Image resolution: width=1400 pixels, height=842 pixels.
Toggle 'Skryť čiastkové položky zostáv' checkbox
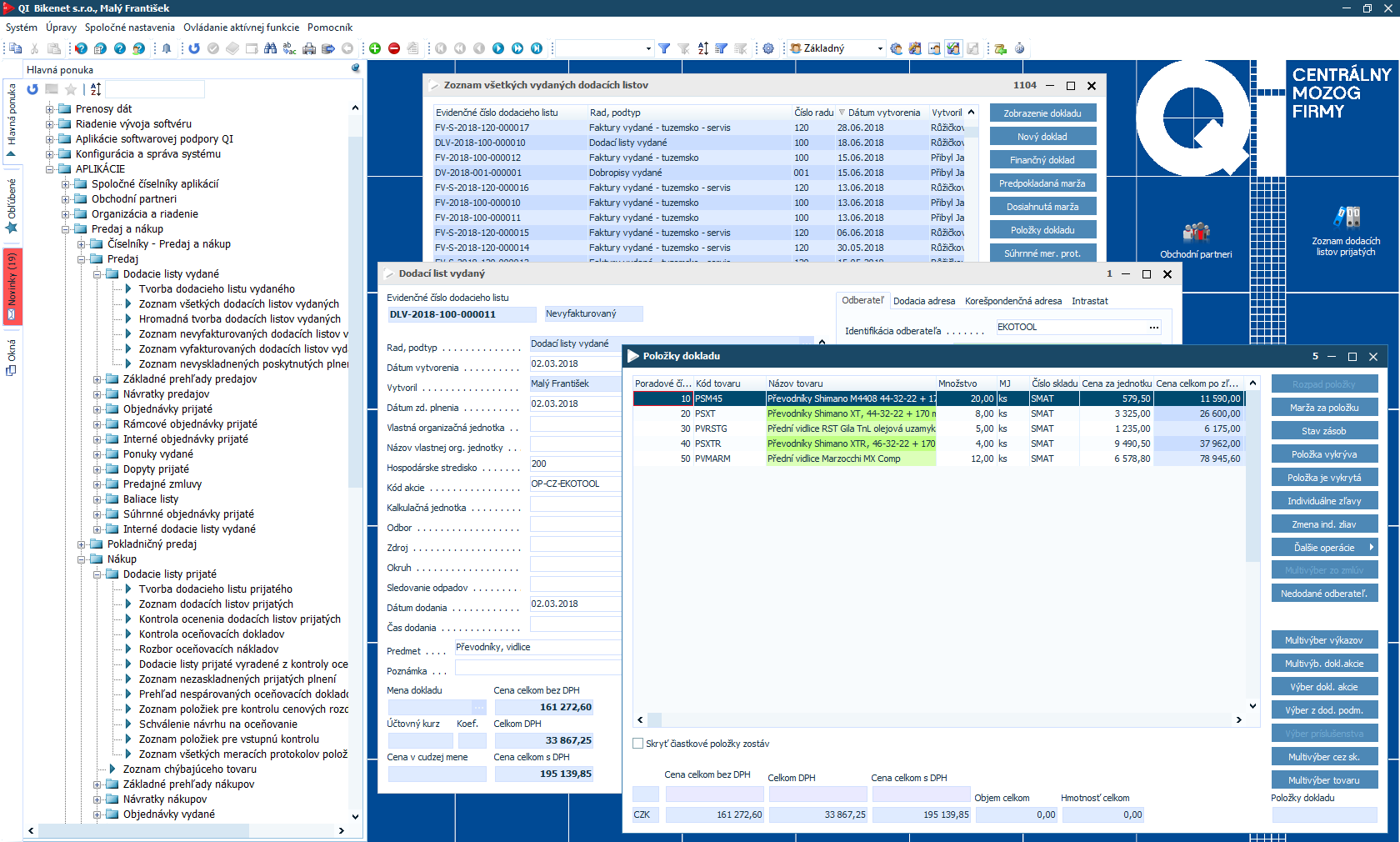[x=638, y=744]
